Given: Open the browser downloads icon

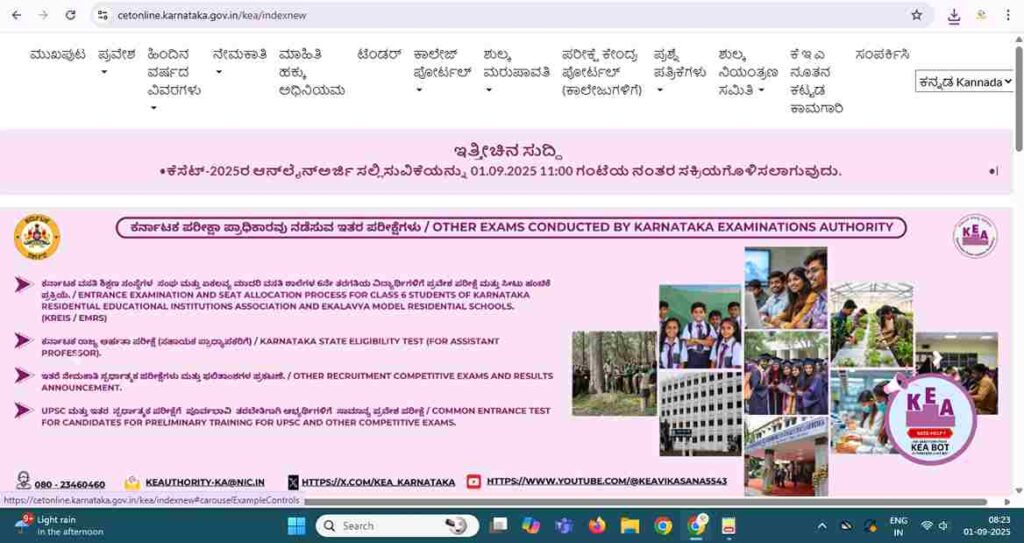Looking at the screenshot, I should pos(953,15).
